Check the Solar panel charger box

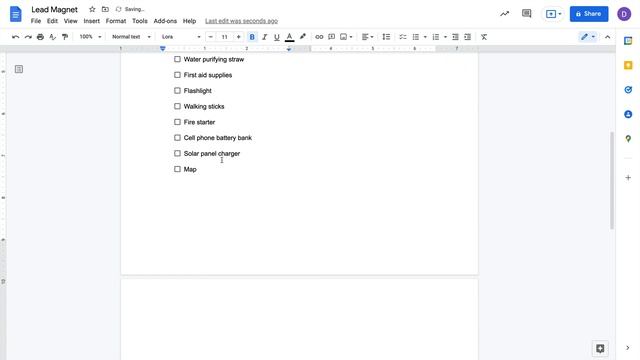coord(177,153)
